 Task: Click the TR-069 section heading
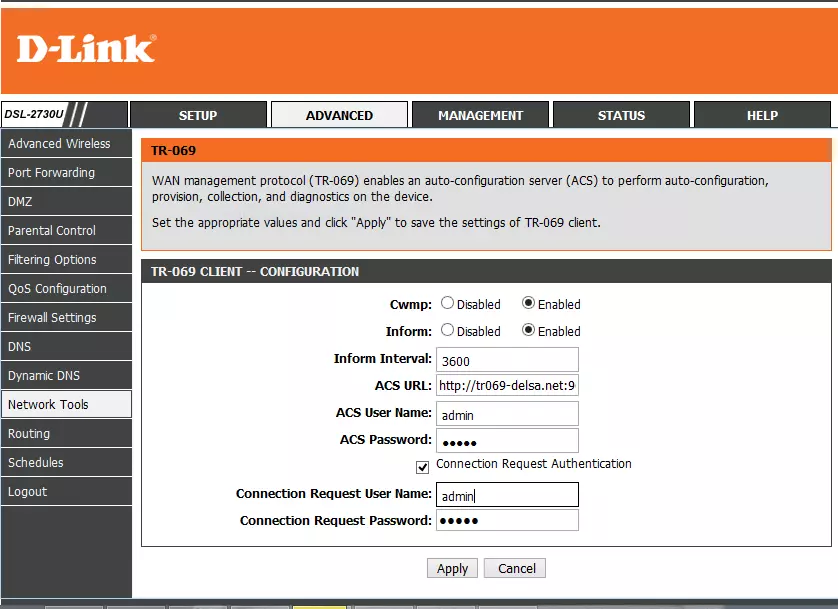click(x=173, y=151)
